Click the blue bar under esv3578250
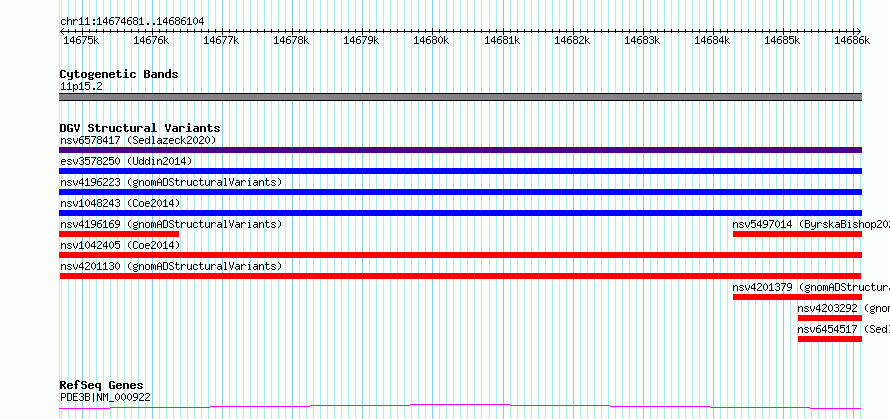 (461, 171)
